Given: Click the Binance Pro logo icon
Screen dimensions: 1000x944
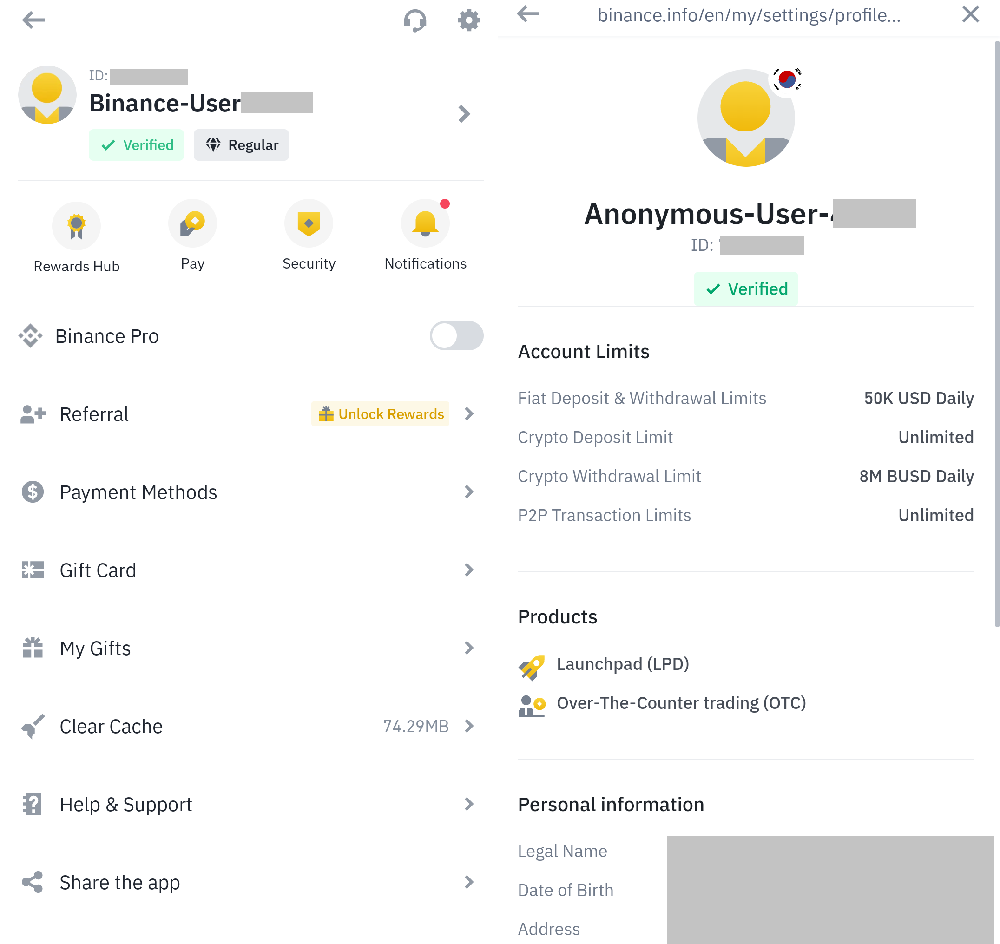Looking at the screenshot, I should pos(31,336).
